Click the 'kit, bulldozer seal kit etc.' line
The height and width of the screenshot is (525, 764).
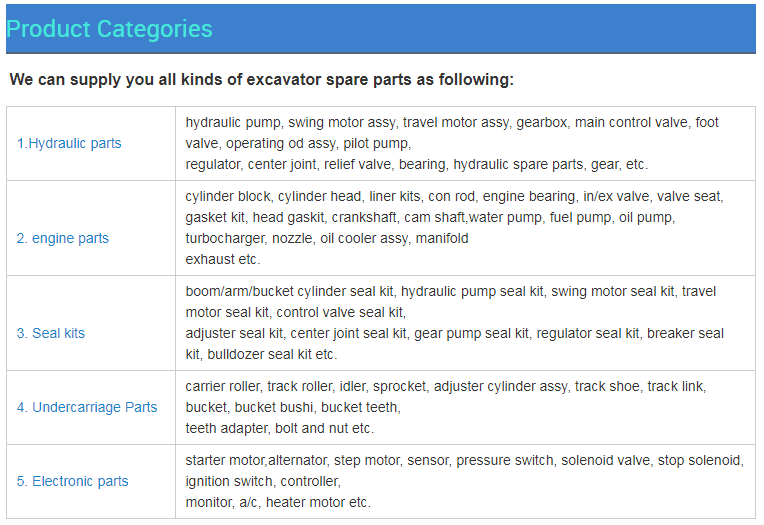(x=261, y=354)
